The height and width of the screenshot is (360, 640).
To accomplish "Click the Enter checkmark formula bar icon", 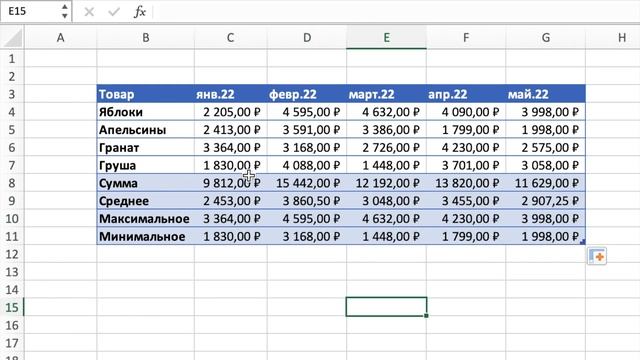I will point(114,12).
